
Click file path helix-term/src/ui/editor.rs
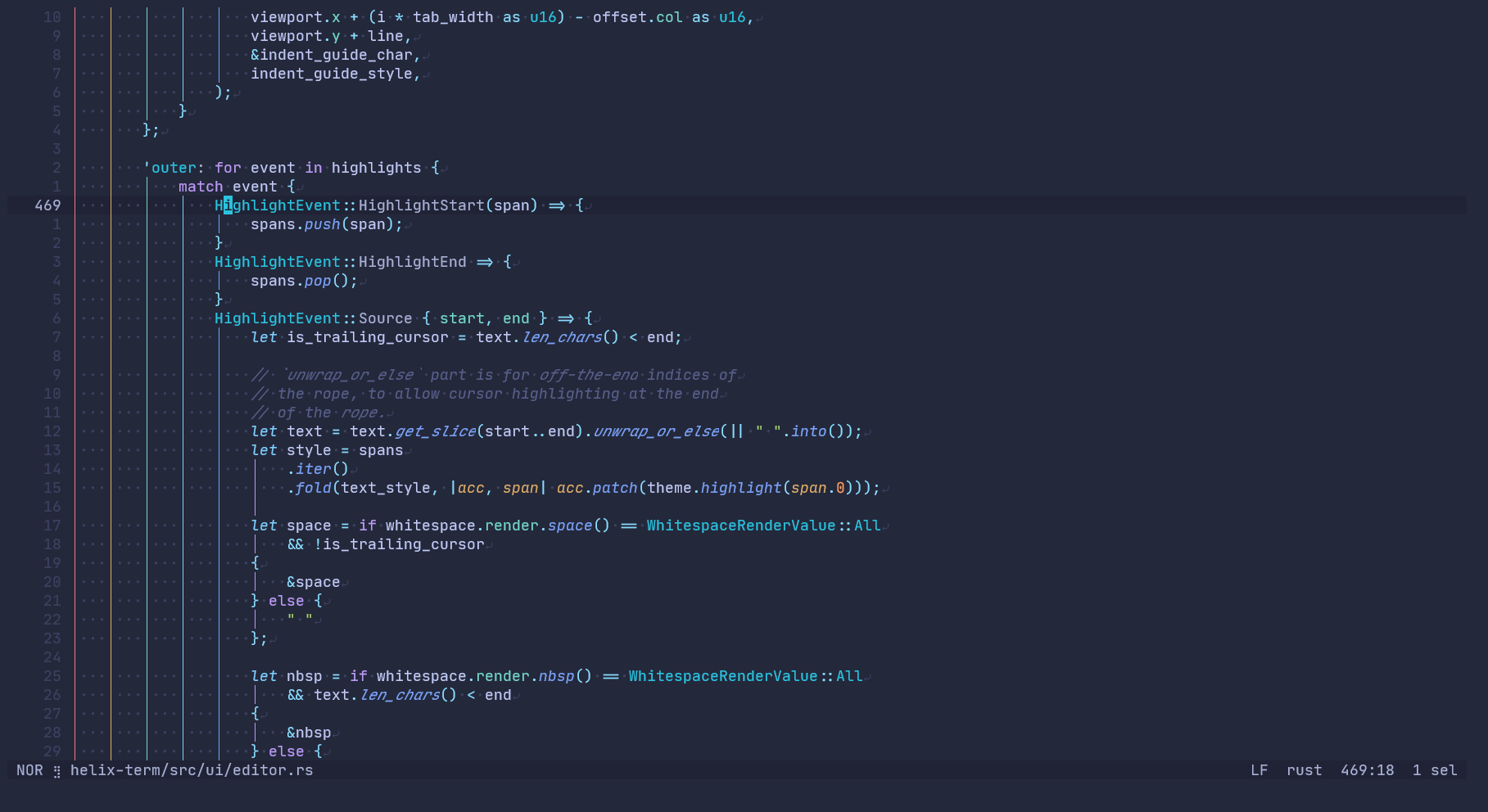pos(192,770)
